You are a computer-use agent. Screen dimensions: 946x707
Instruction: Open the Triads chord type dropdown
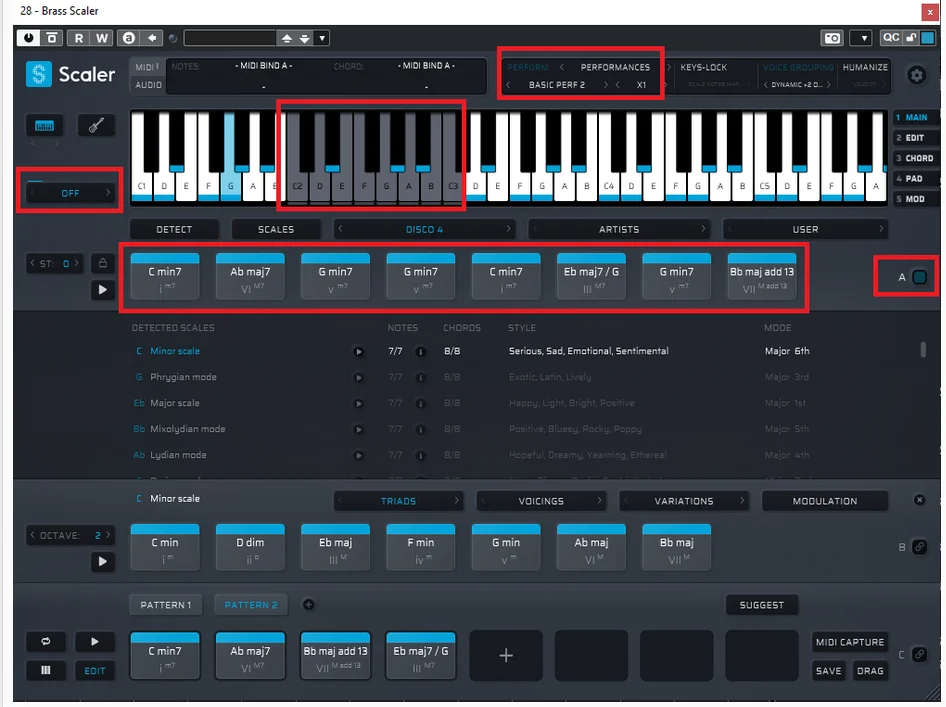pos(398,501)
